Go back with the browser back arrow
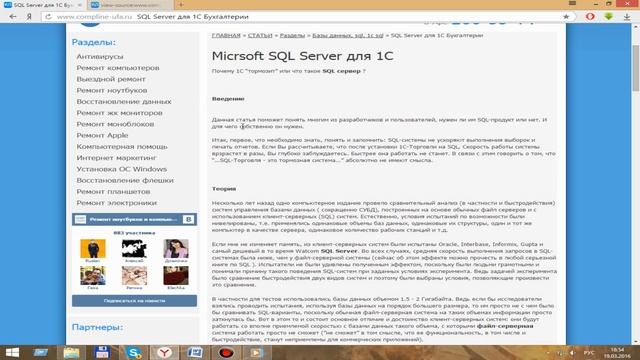The width and height of the screenshot is (640, 360). tap(13, 17)
